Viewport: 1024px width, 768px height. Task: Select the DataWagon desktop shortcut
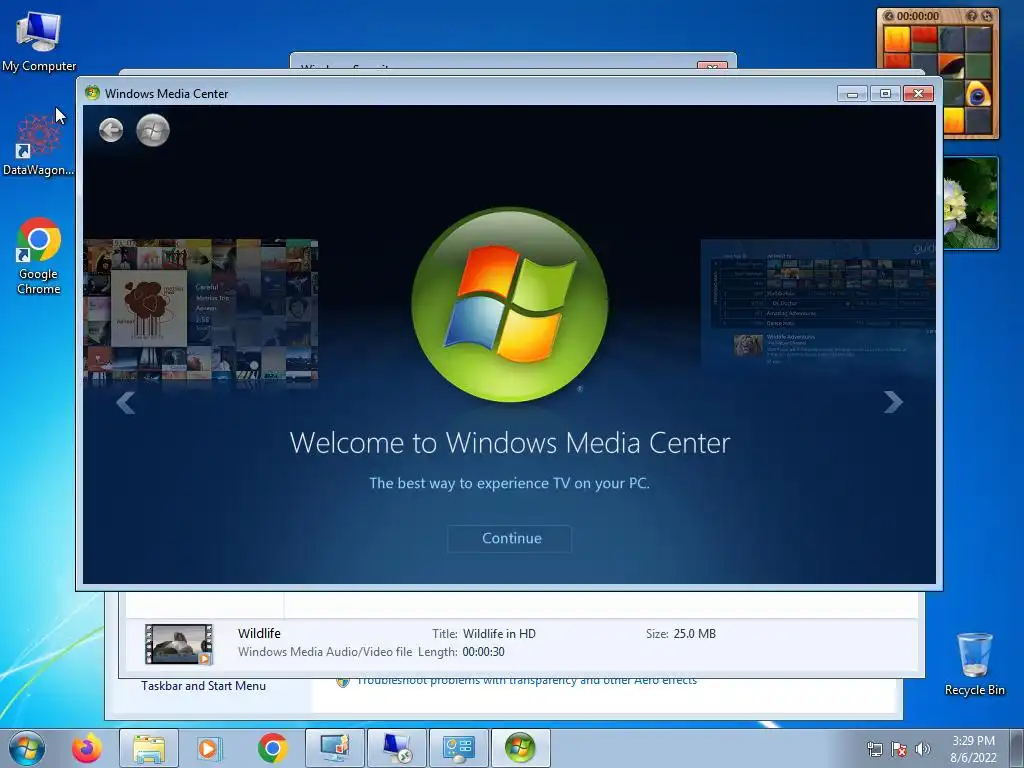pyautogui.click(x=38, y=145)
